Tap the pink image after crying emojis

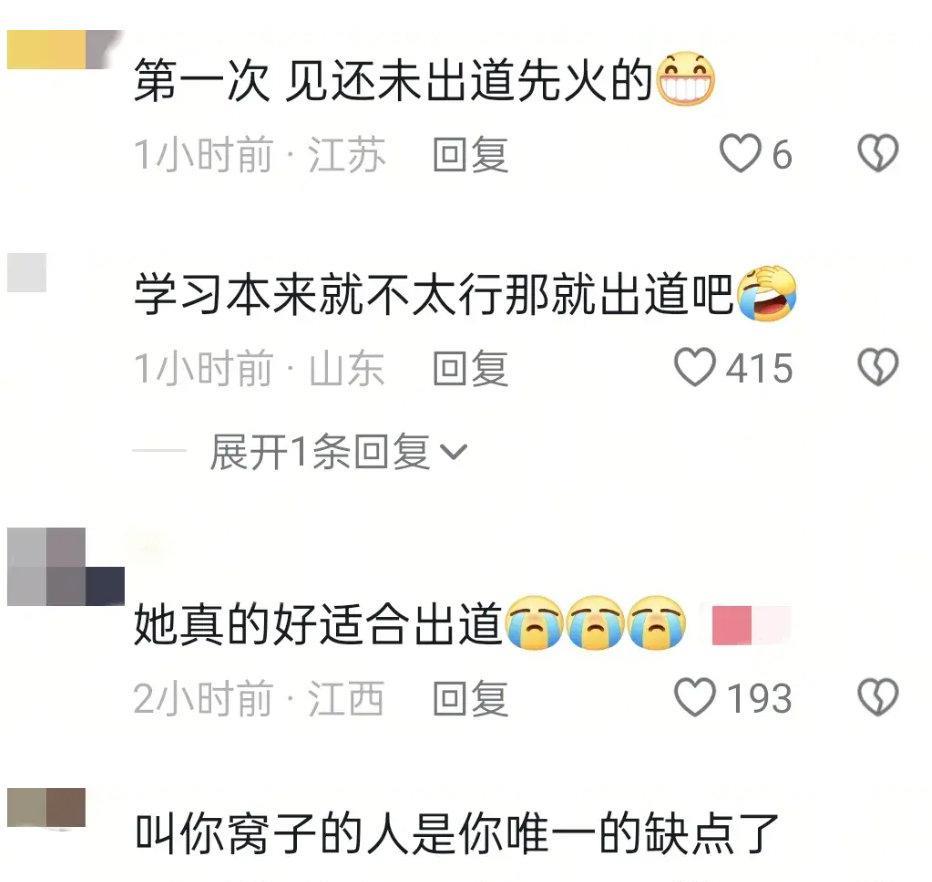pos(751,625)
